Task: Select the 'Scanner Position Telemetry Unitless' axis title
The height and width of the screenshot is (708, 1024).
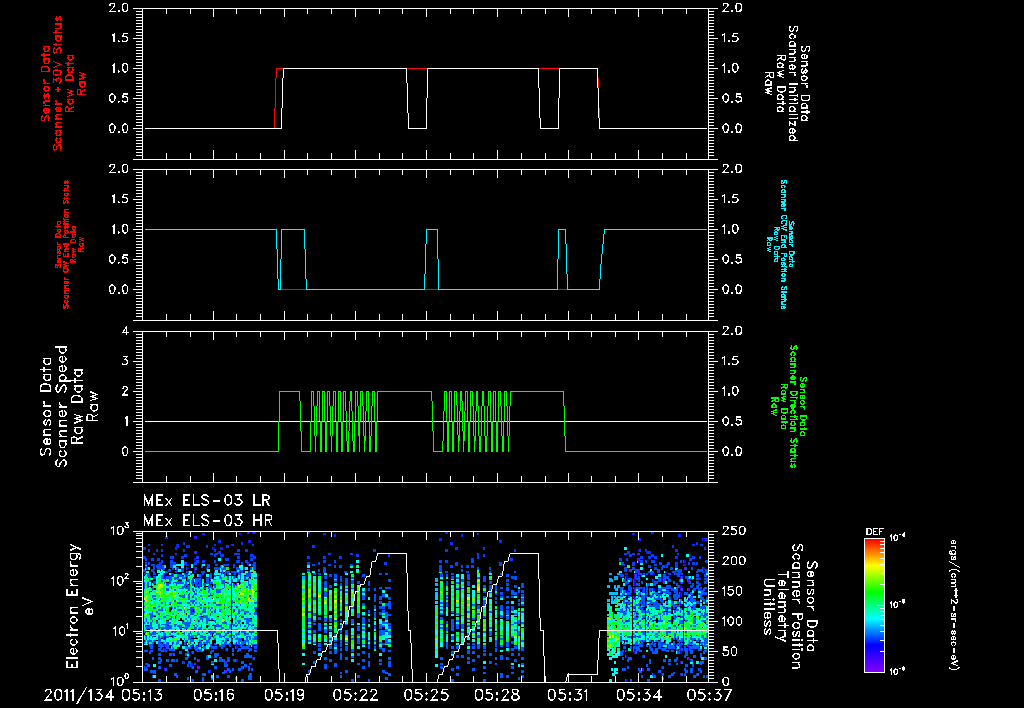Action: (788, 606)
